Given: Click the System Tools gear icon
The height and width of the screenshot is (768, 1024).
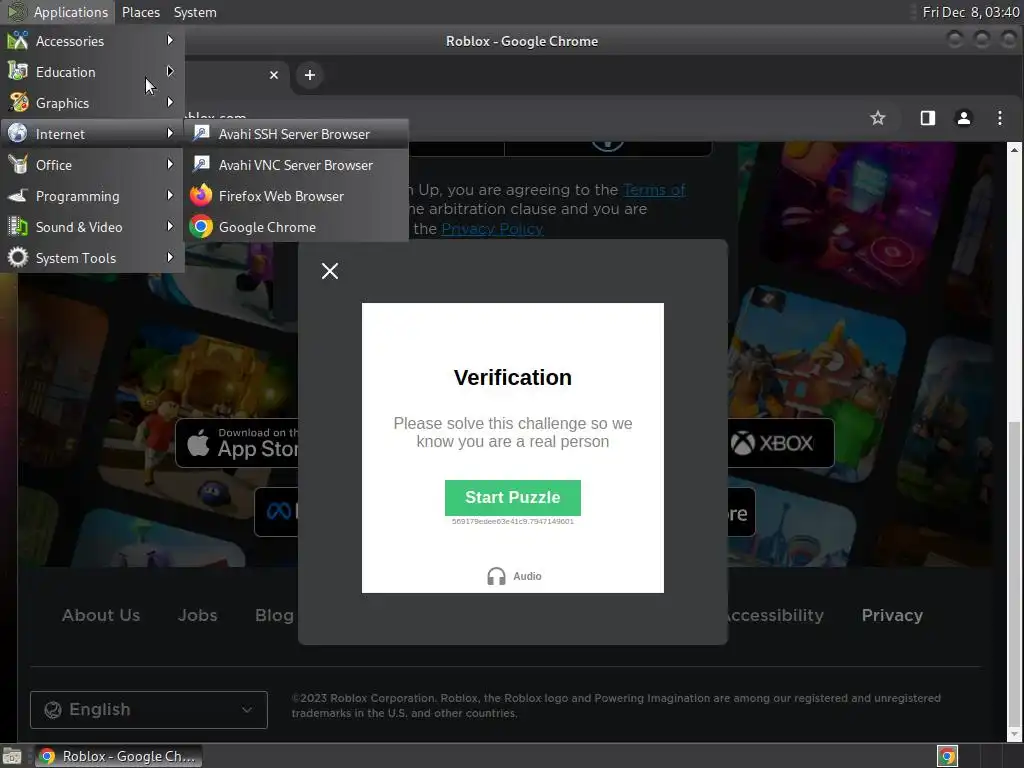Looking at the screenshot, I should (x=18, y=257).
